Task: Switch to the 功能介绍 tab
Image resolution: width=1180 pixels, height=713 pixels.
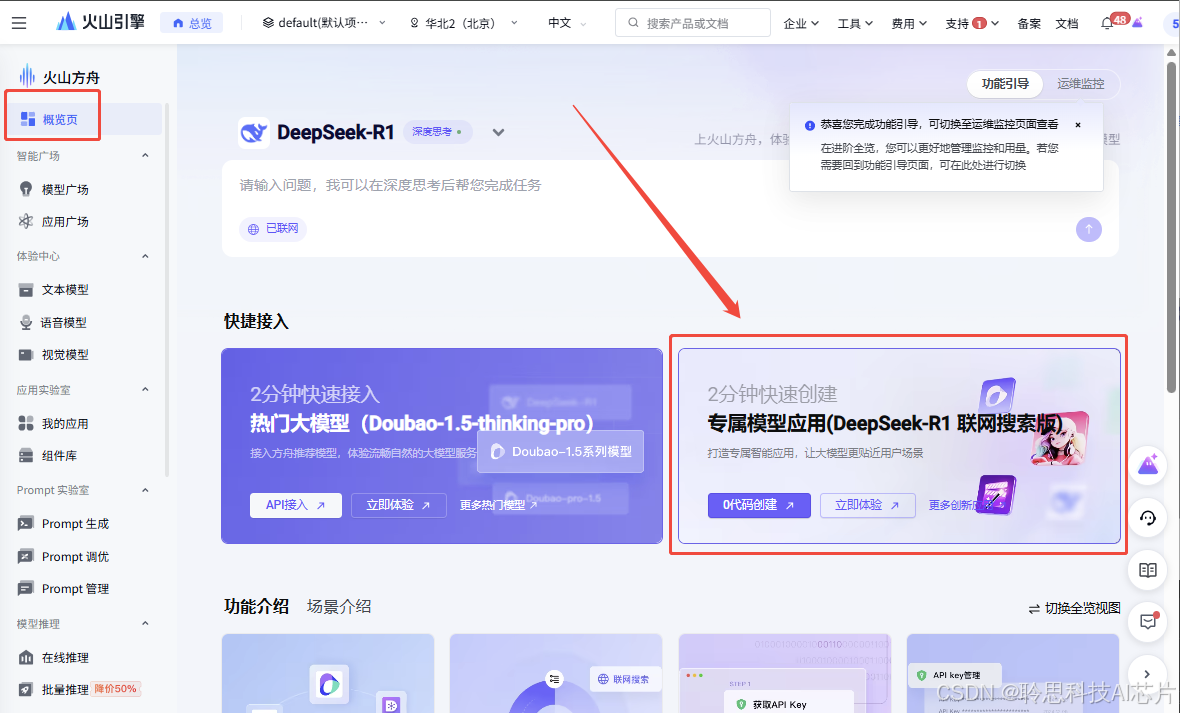Action: tap(256, 606)
